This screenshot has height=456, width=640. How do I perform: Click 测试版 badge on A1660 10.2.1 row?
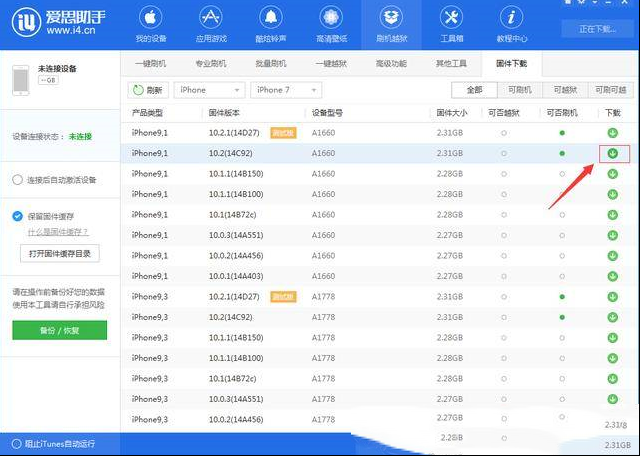(283, 133)
